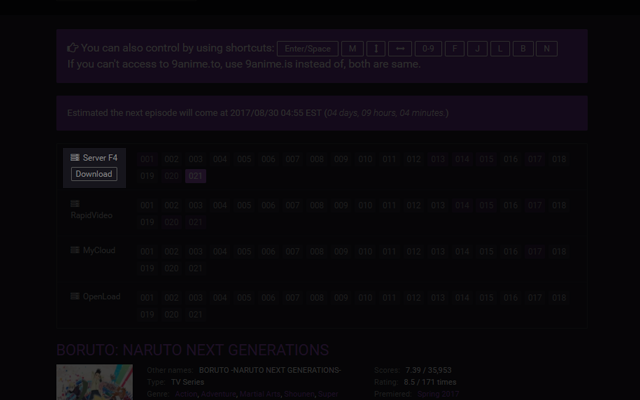Select the RapidVideo server
This screenshot has width=640, height=400.
click(91, 215)
